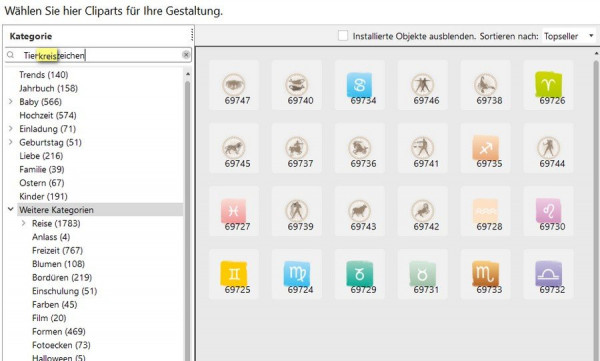The width and height of the screenshot is (600, 361).
Task: Select the orange Sagittarius arrow clipart 69735
Action: 486,148
